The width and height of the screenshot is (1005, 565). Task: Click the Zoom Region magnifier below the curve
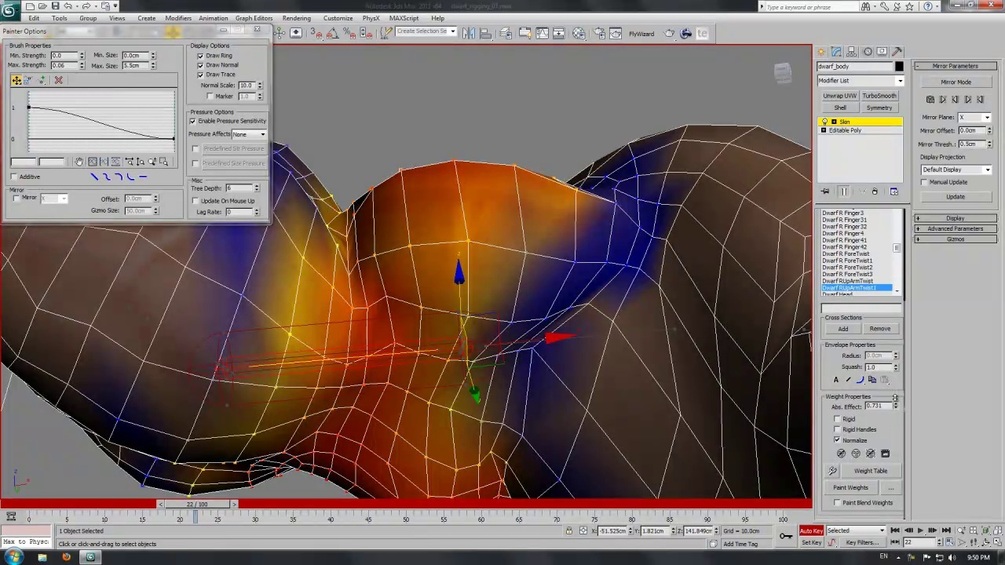coord(164,162)
